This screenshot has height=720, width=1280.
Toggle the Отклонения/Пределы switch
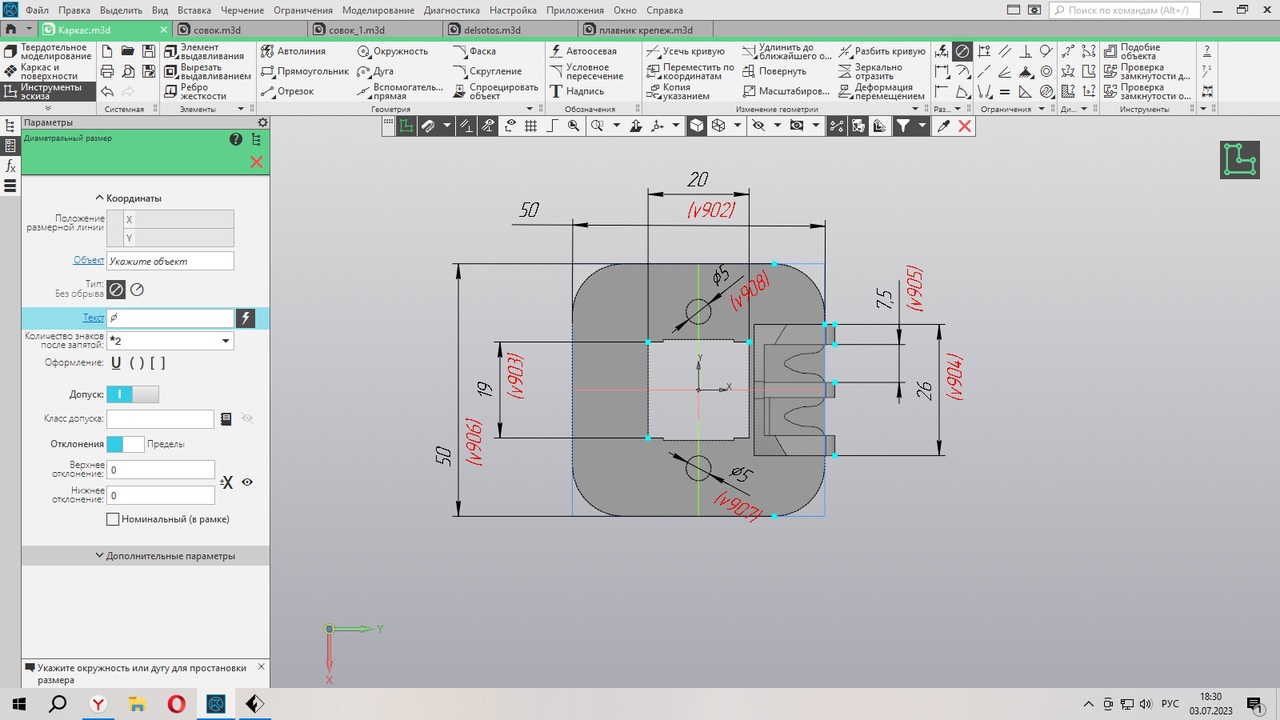click(x=125, y=444)
